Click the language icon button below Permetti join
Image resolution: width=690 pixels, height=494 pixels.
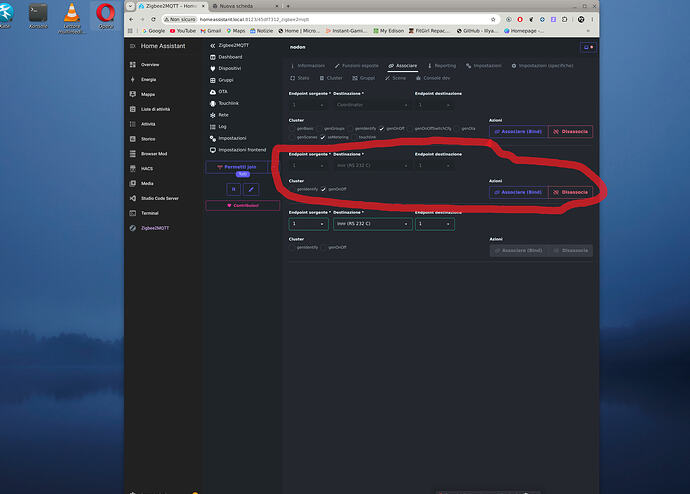234,189
